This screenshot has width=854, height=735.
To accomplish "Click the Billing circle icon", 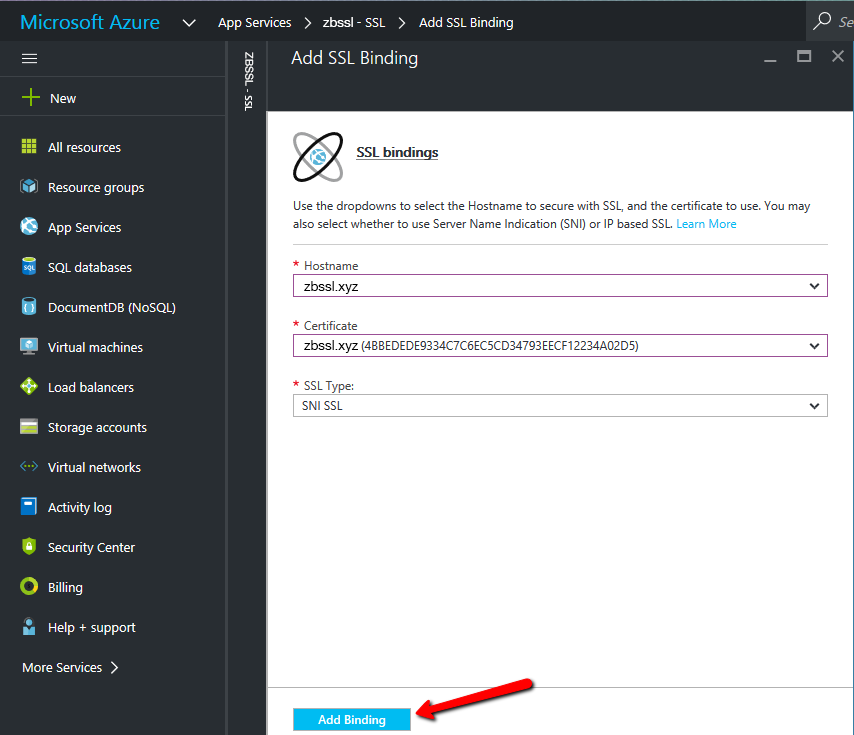I will click(29, 587).
